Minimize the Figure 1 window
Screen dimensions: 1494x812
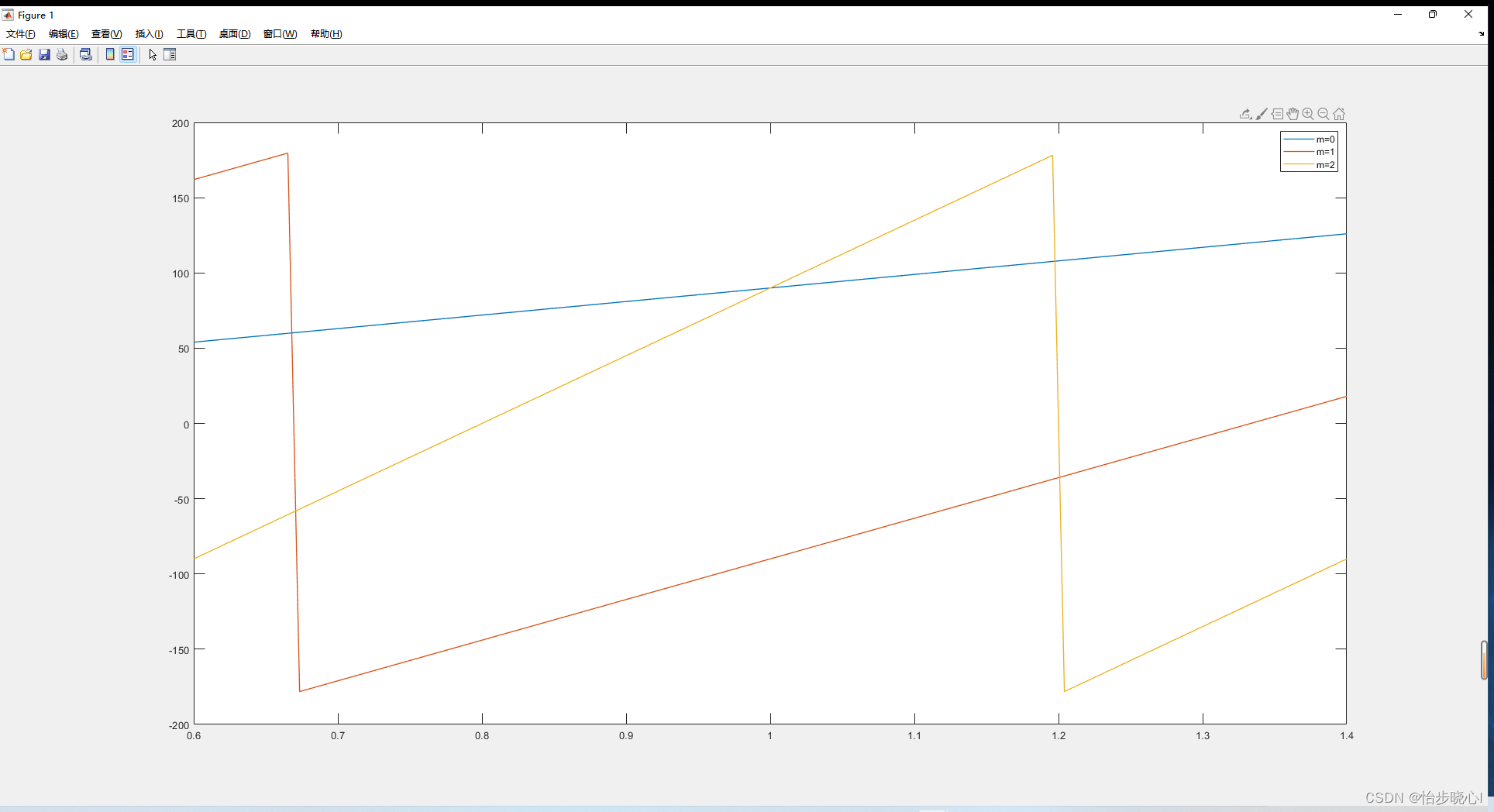click(x=1398, y=14)
